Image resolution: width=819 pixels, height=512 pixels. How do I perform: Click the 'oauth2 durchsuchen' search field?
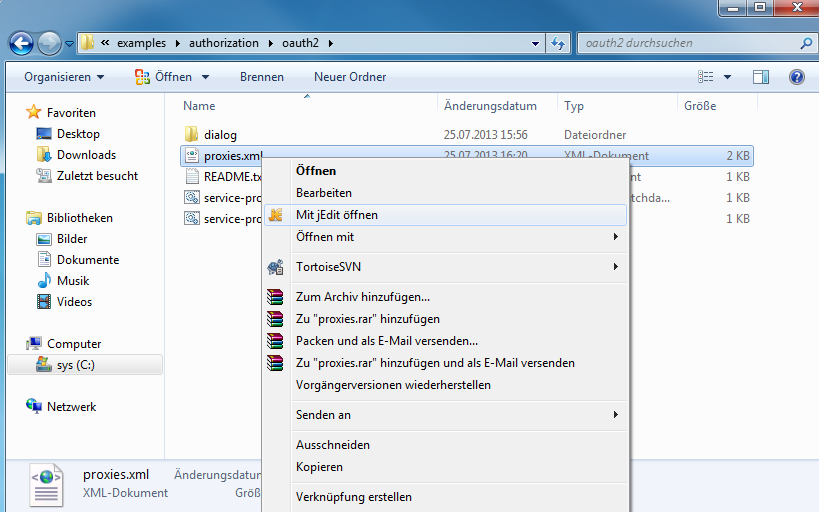pyautogui.click(x=688, y=43)
